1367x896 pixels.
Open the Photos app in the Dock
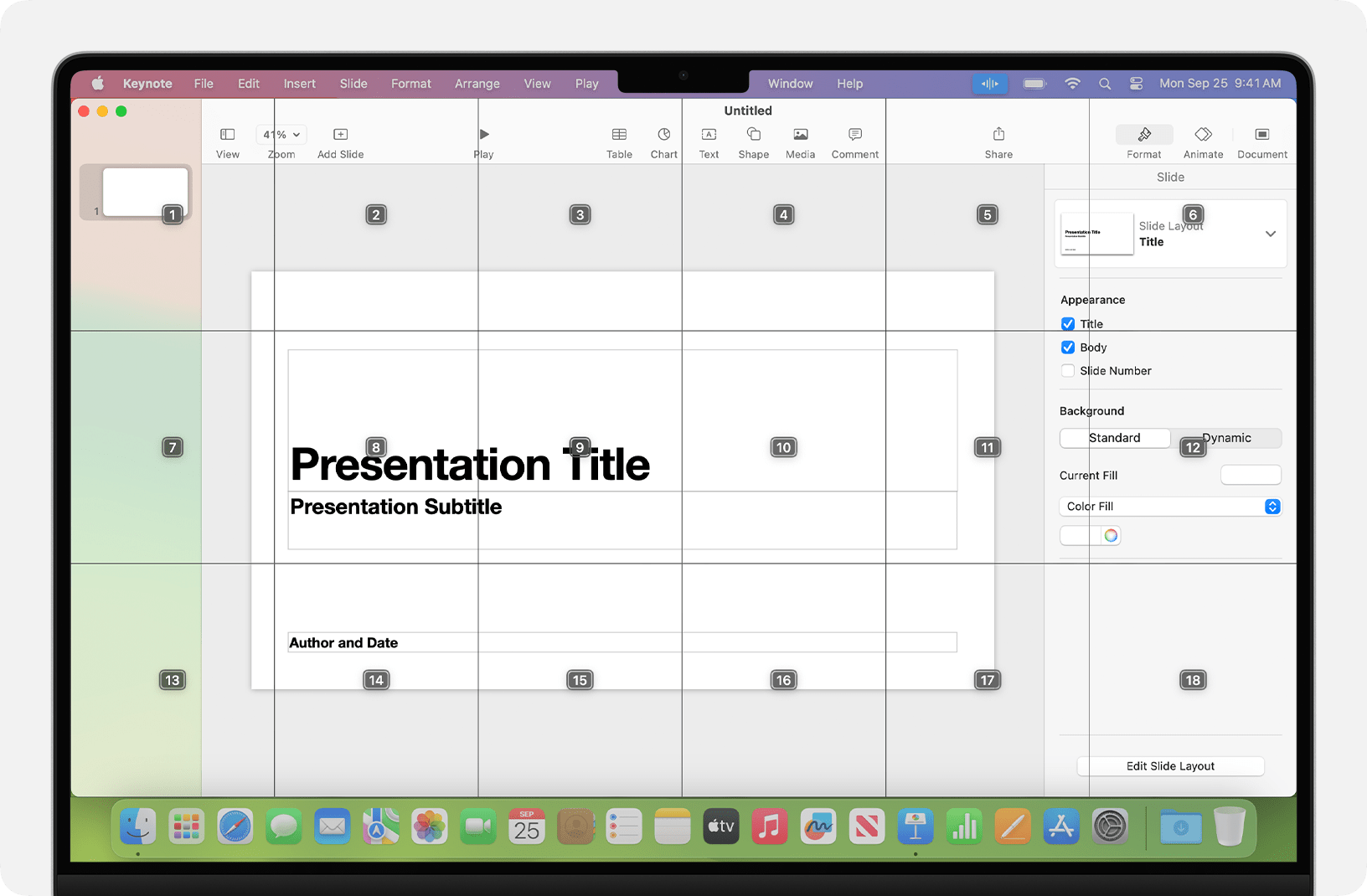(x=430, y=827)
